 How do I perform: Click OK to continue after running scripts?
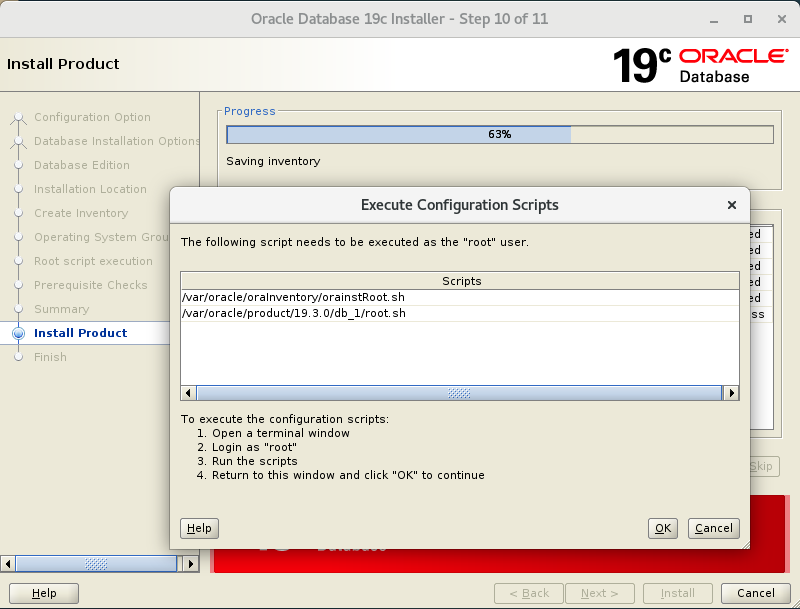662,528
